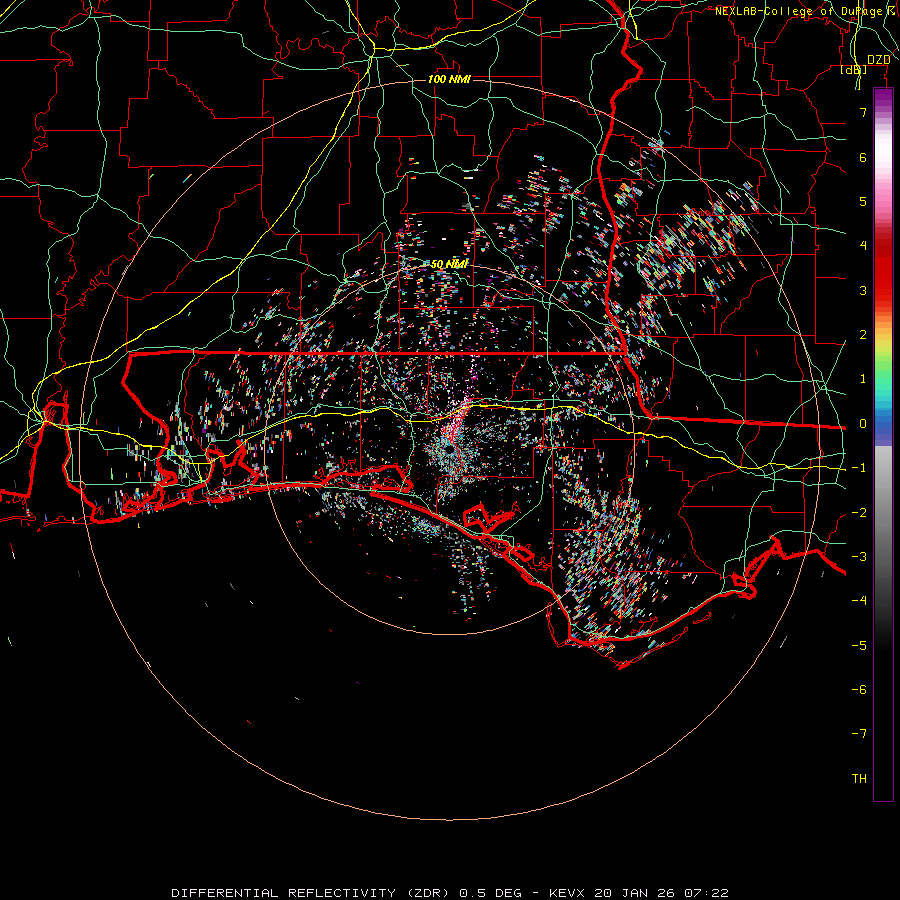Click the DZD product label
Viewport: 900px width, 900px height.
tap(879, 60)
